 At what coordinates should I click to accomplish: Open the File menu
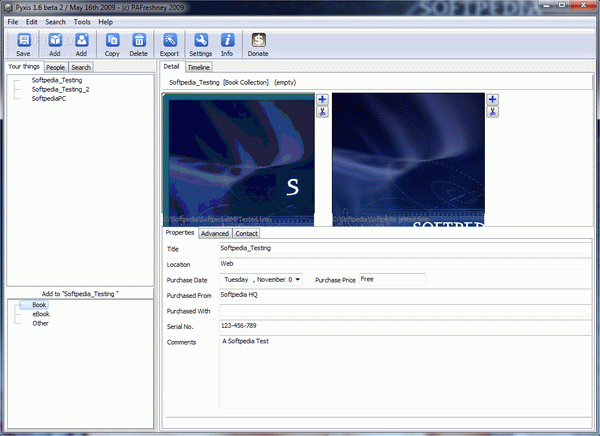pyautogui.click(x=13, y=22)
